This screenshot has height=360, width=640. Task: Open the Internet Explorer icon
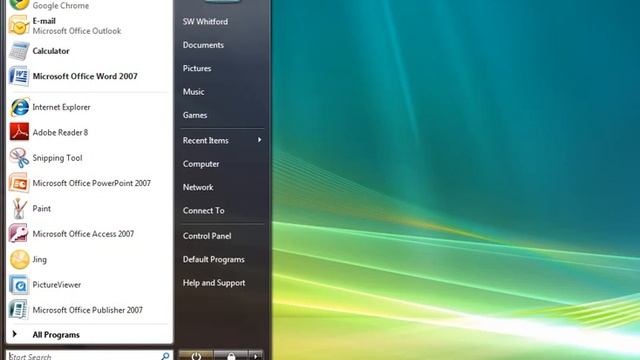[19, 107]
